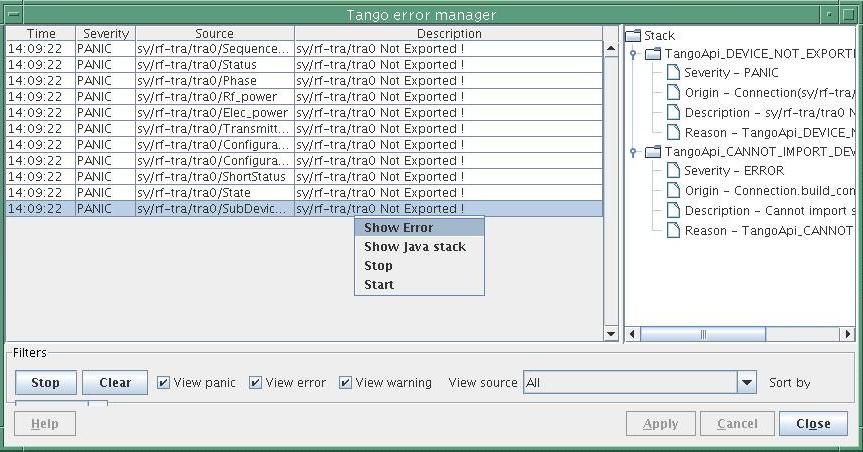The width and height of the screenshot is (863, 452).
Task: Select row sy/rf-tra/tra0/Status
Action: pyautogui.click(x=304, y=65)
